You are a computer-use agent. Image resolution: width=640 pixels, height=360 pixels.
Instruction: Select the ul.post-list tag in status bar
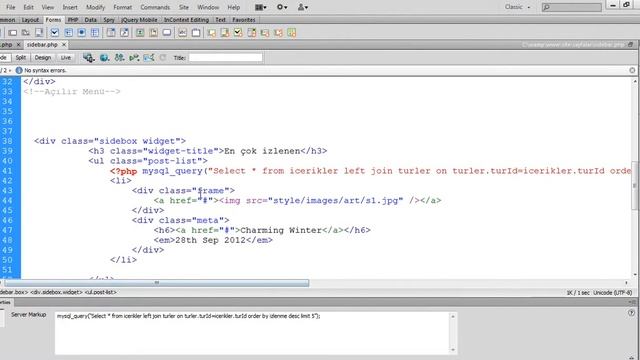pos(101,292)
